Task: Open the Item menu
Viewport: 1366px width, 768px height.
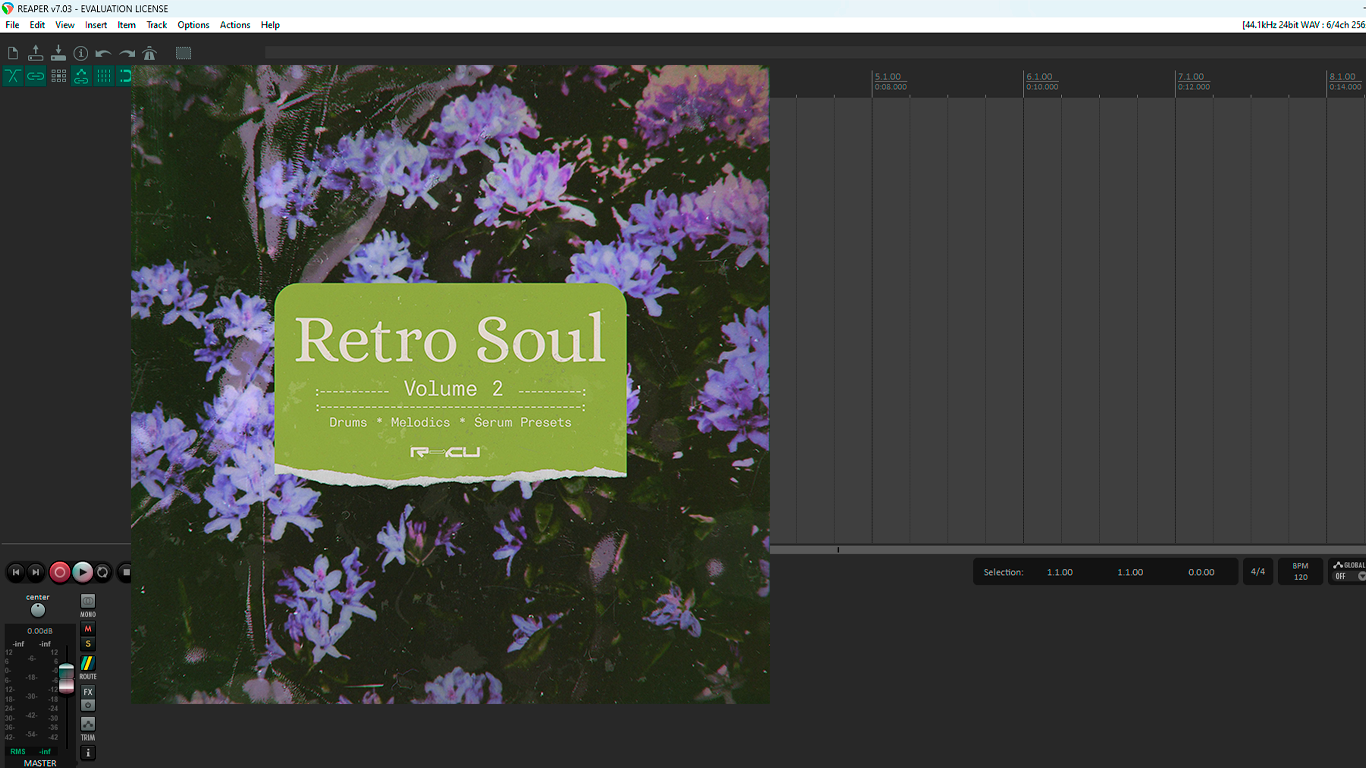Action: pyautogui.click(x=127, y=25)
